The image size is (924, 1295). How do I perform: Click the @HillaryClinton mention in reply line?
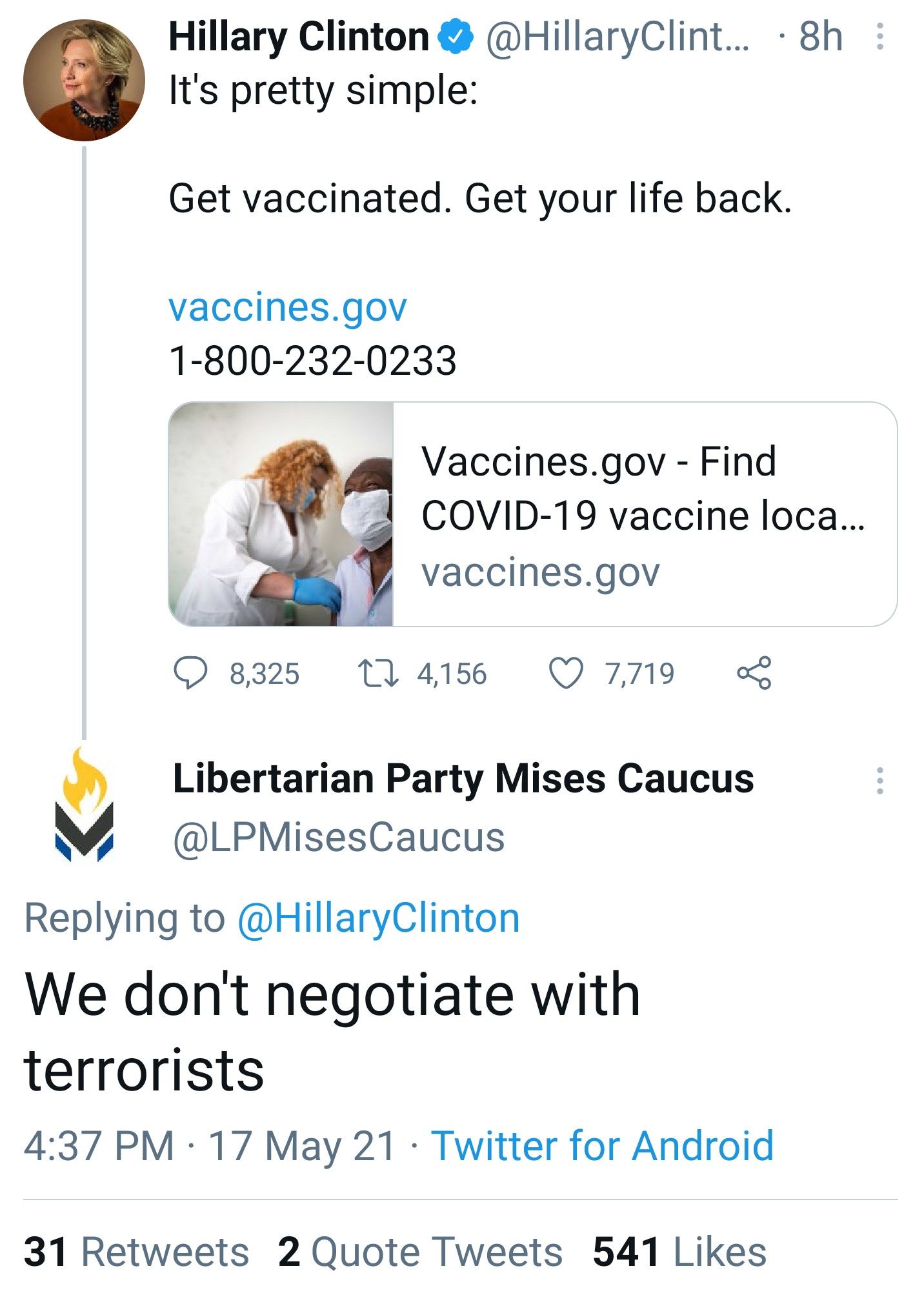(x=378, y=918)
